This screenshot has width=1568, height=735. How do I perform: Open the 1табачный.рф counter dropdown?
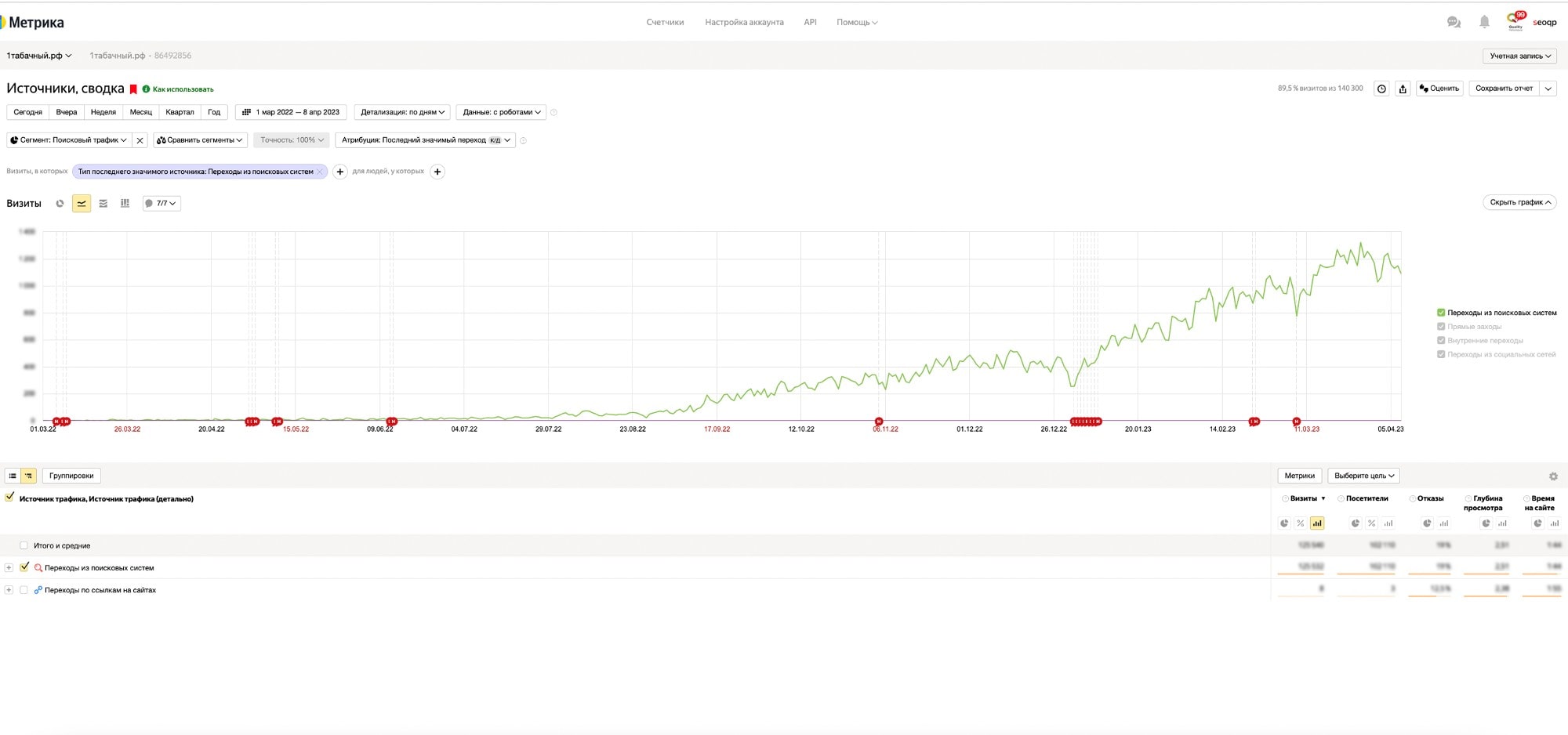[x=39, y=56]
